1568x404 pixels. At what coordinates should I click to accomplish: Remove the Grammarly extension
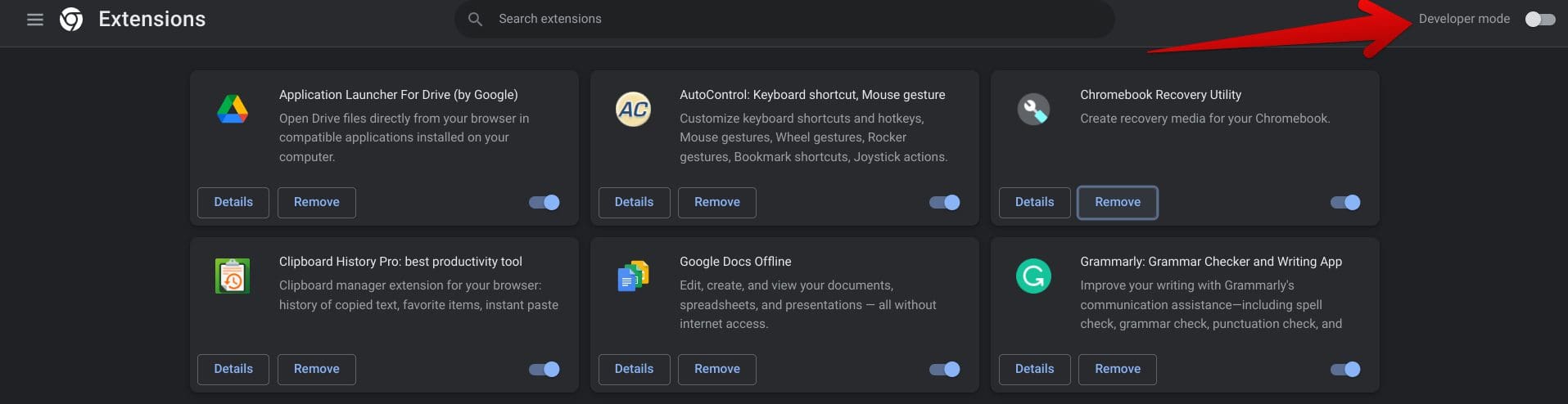[1118, 369]
